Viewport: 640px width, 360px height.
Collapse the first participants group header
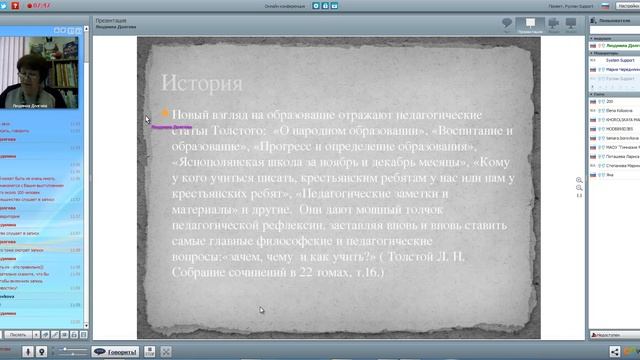coord(615,38)
